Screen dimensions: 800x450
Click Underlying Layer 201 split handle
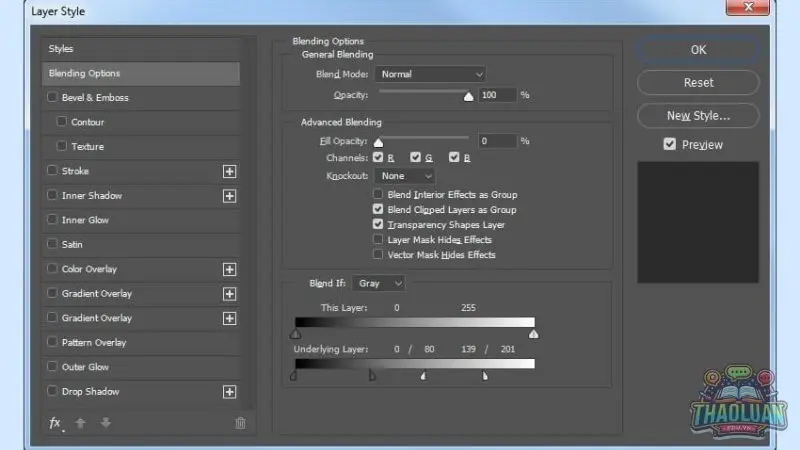[485, 376]
